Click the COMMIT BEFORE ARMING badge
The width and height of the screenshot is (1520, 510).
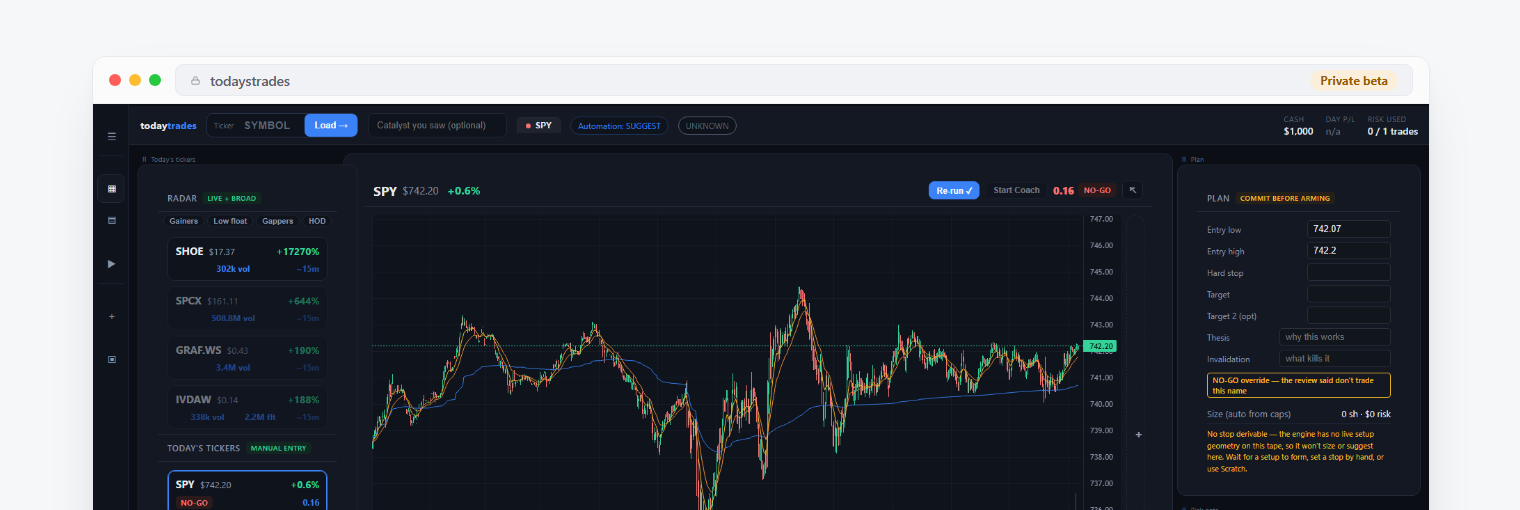[x=1285, y=198]
